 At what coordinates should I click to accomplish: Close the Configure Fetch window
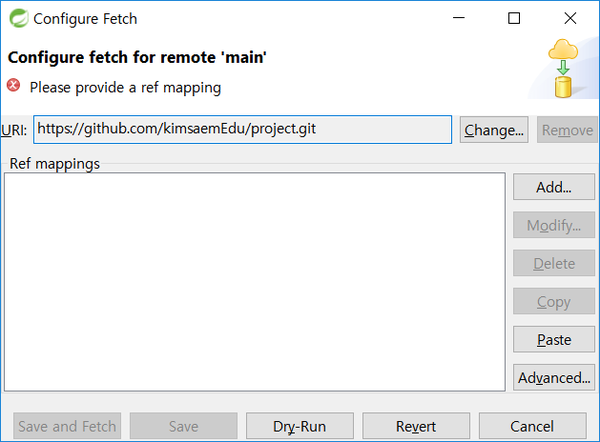[x=570, y=18]
